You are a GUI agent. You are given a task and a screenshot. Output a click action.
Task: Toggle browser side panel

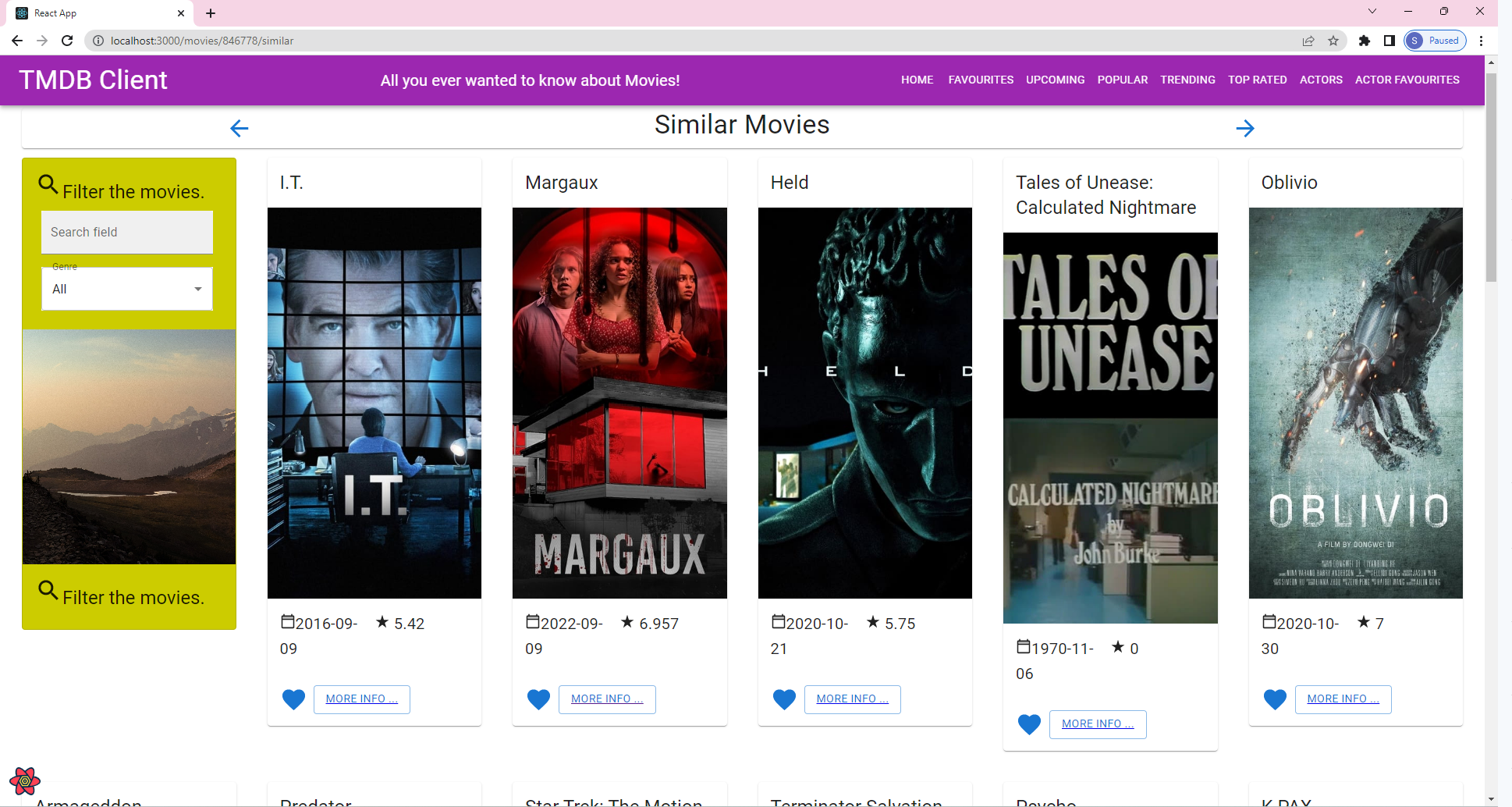(1389, 41)
